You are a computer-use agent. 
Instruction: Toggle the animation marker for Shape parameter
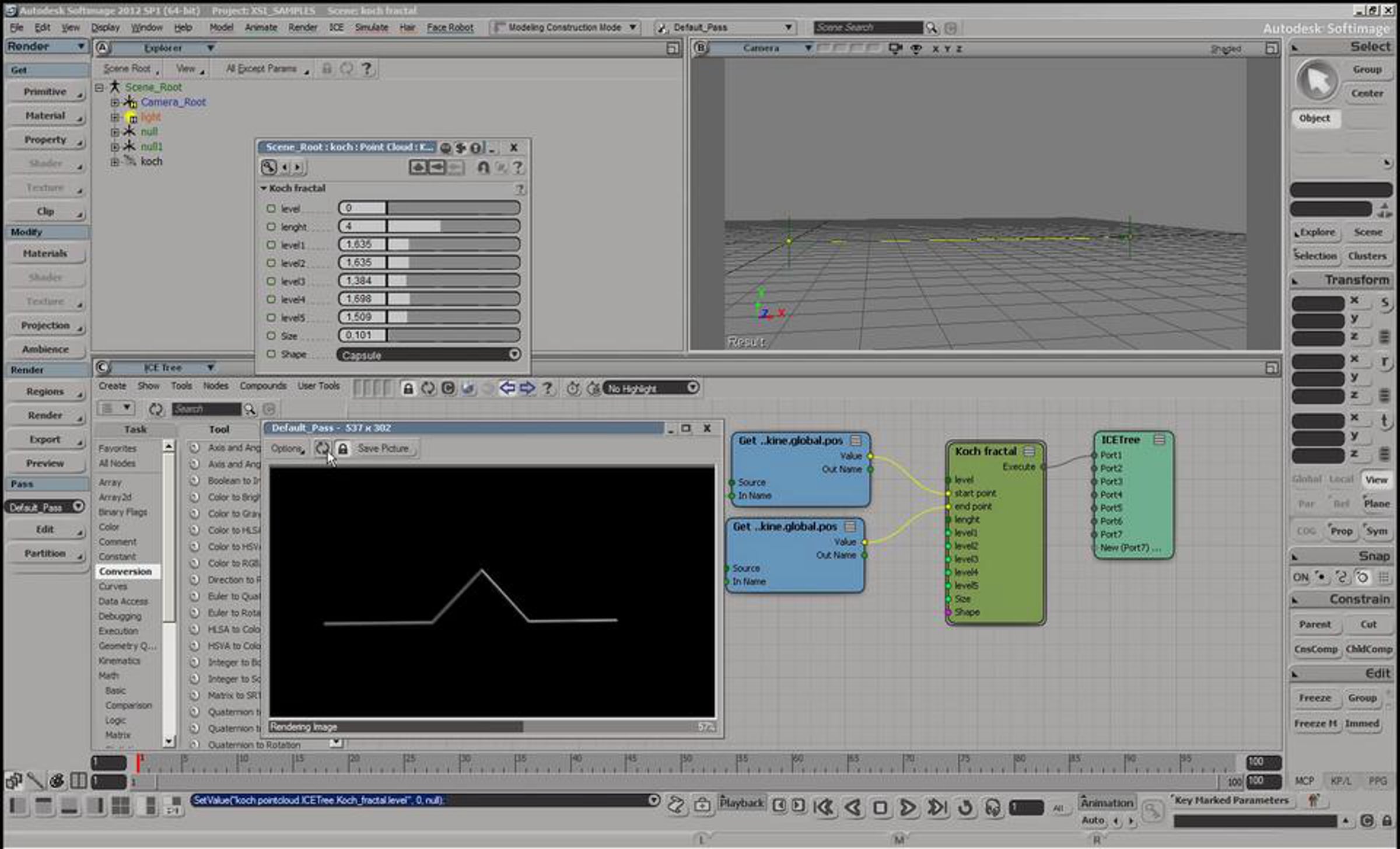coord(271,354)
